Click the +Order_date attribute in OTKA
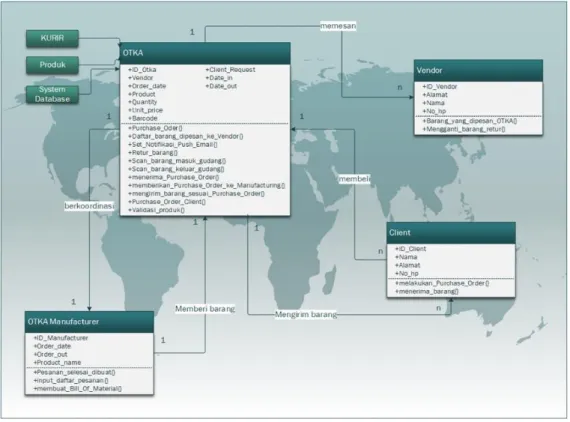 click(147, 86)
